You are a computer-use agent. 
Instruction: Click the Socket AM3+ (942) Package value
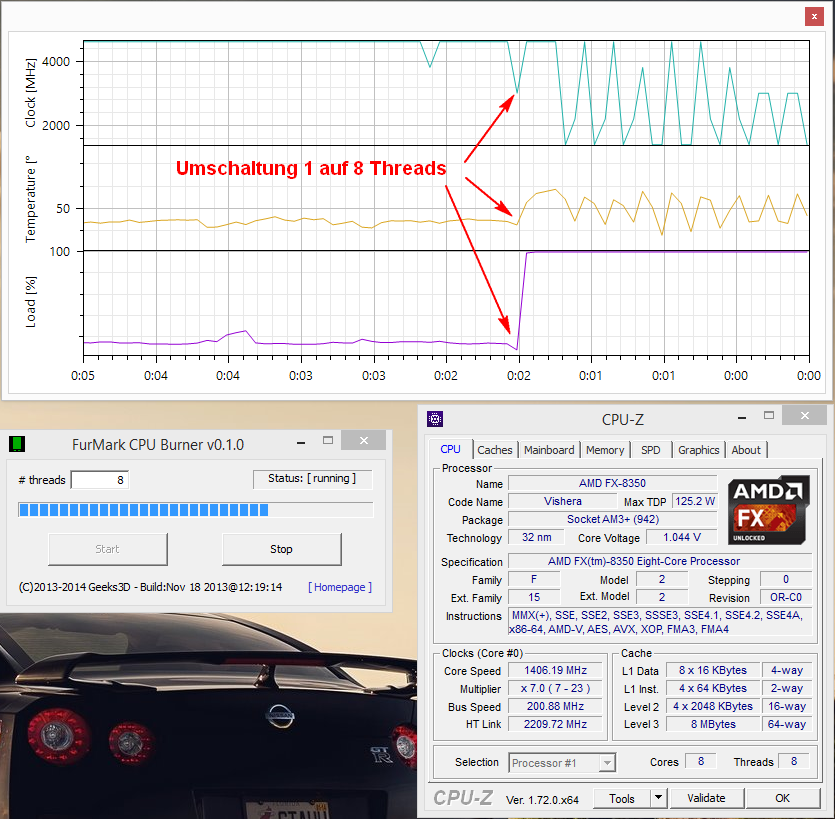click(x=612, y=519)
